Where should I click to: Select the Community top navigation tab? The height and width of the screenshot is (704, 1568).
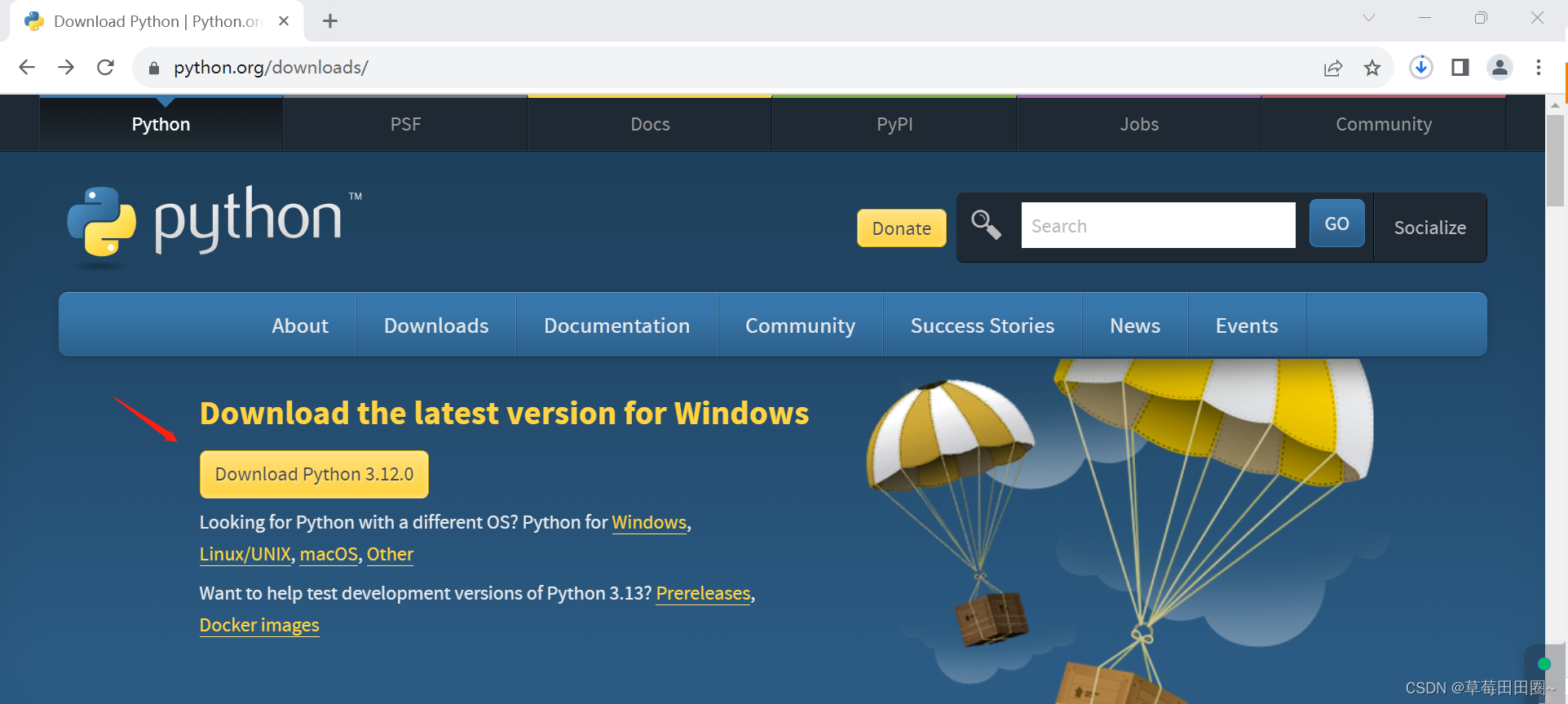click(x=1384, y=124)
